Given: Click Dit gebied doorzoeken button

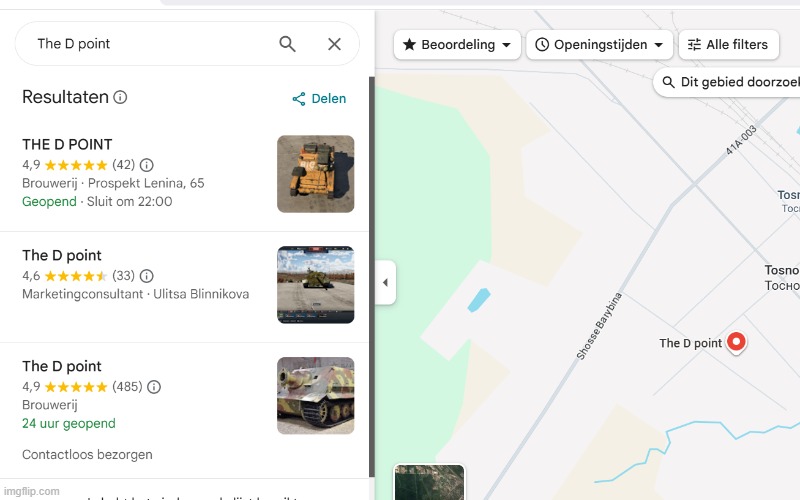Looking at the screenshot, I should [x=728, y=82].
